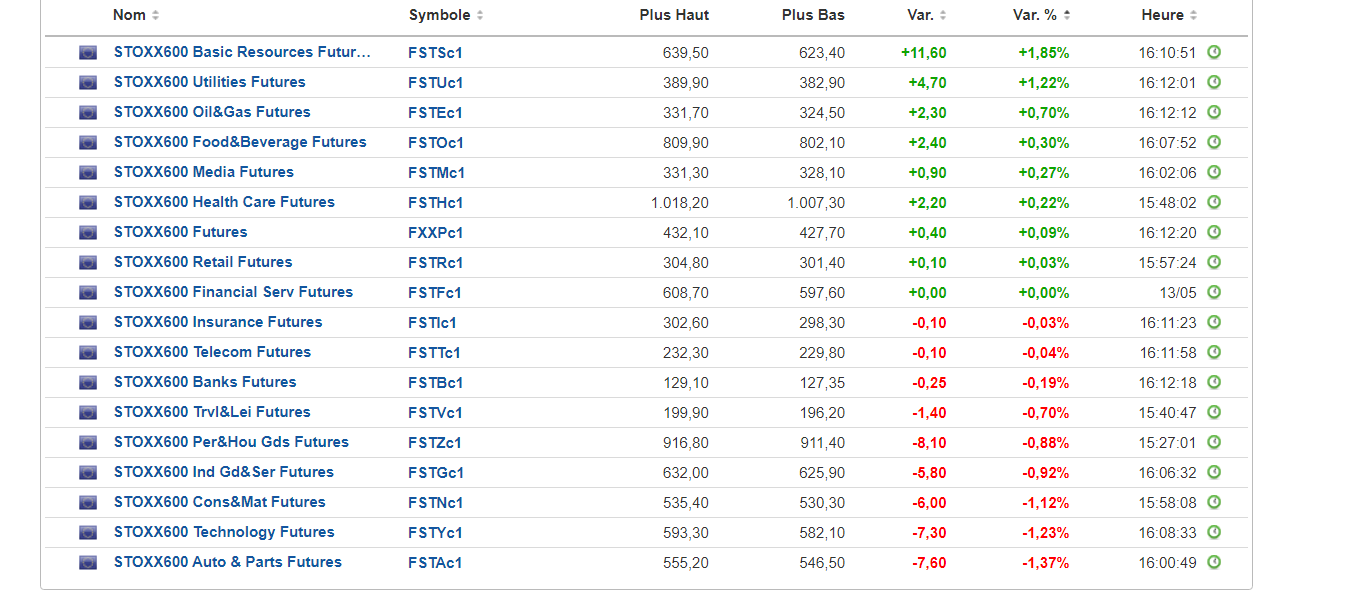Click the flag icon beside STOXX600 Technology Futures
1366x606 pixels.
click(x=88, y=533)
